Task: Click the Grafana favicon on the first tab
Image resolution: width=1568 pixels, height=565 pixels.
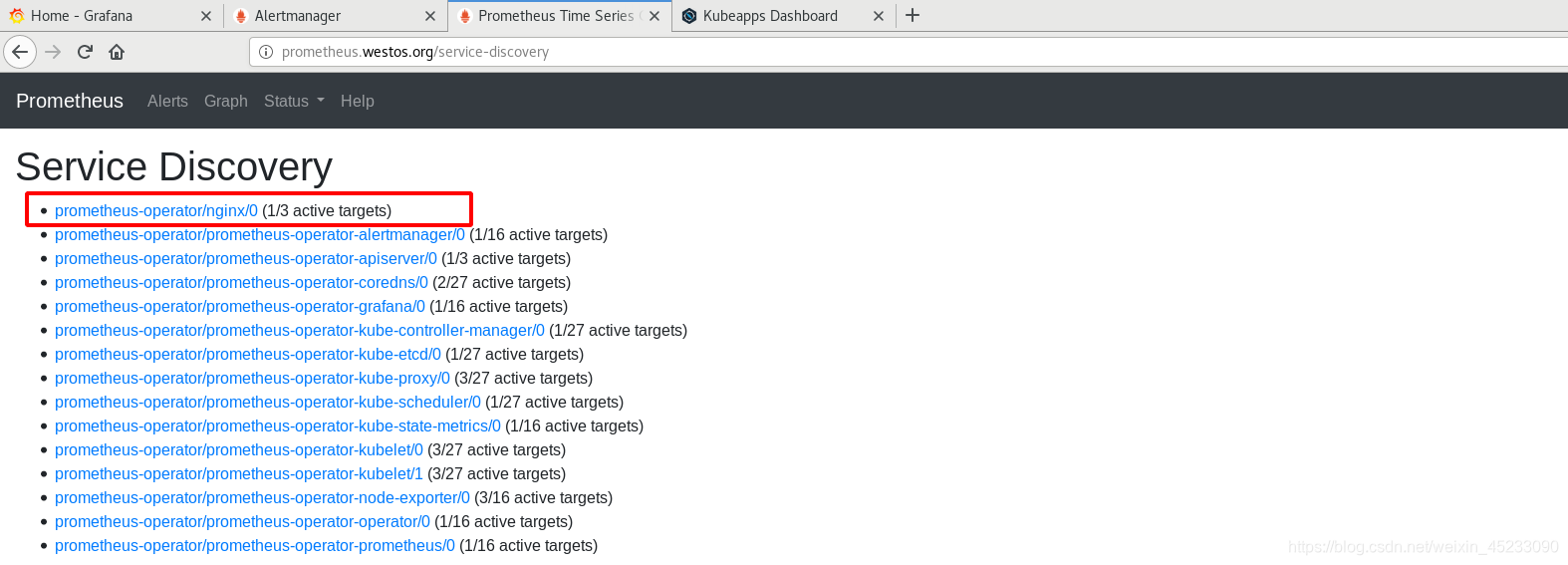Action: (x=16, y=16)
